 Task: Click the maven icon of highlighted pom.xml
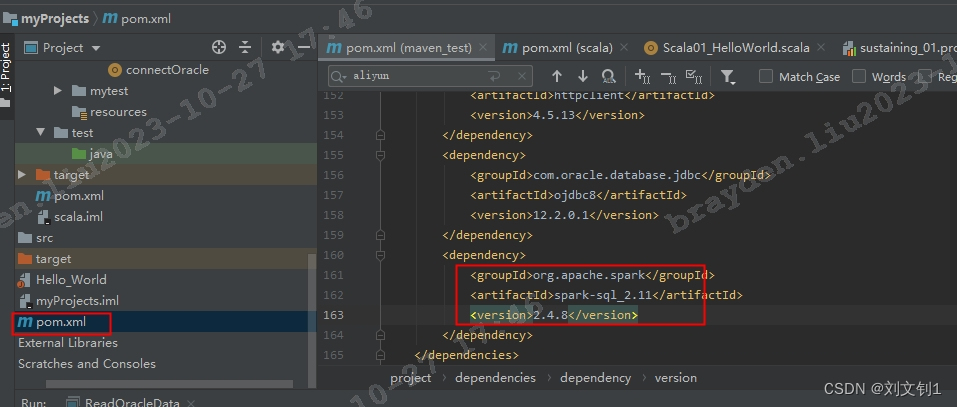25,322
